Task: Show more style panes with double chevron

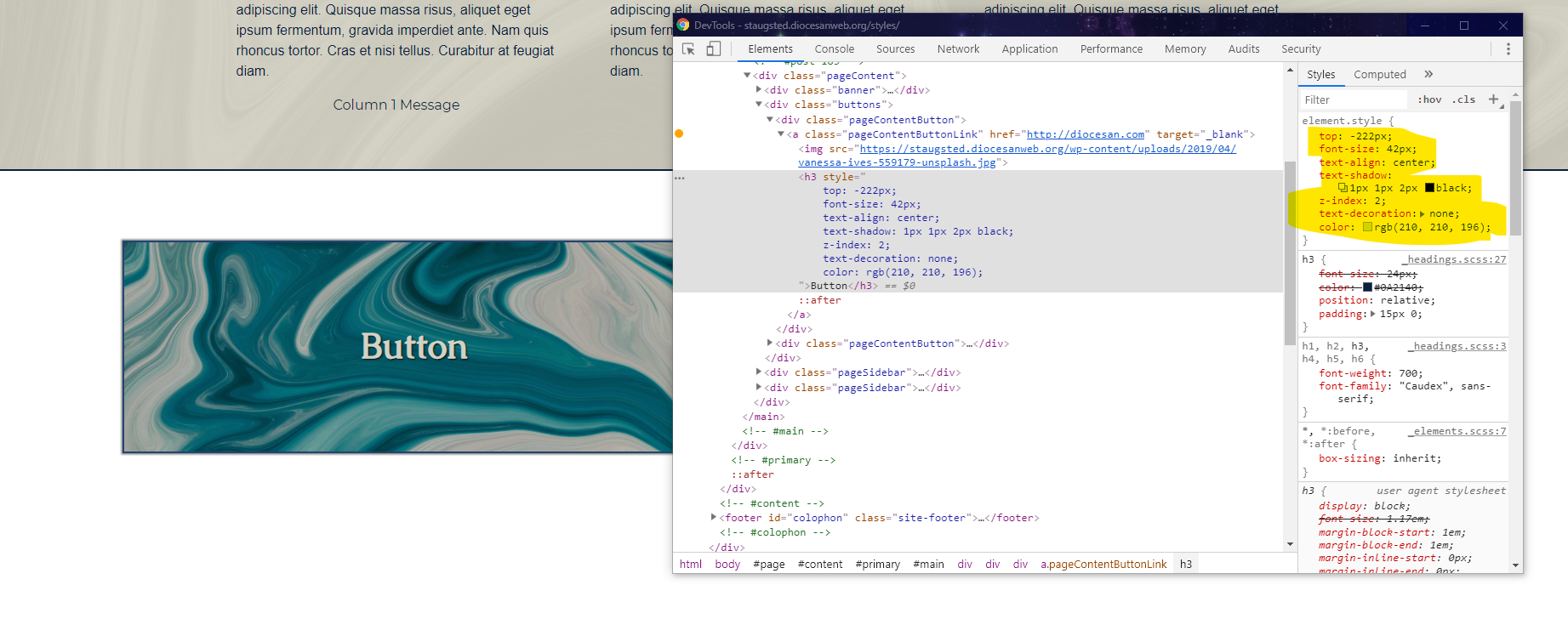Action: tap(1428, 75)
